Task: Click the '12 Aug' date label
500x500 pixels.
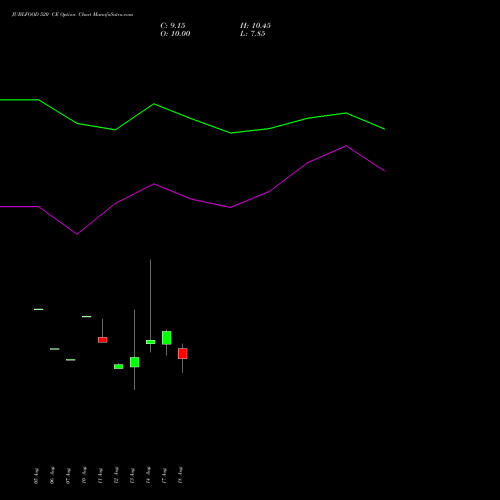Action: [116, 476]
